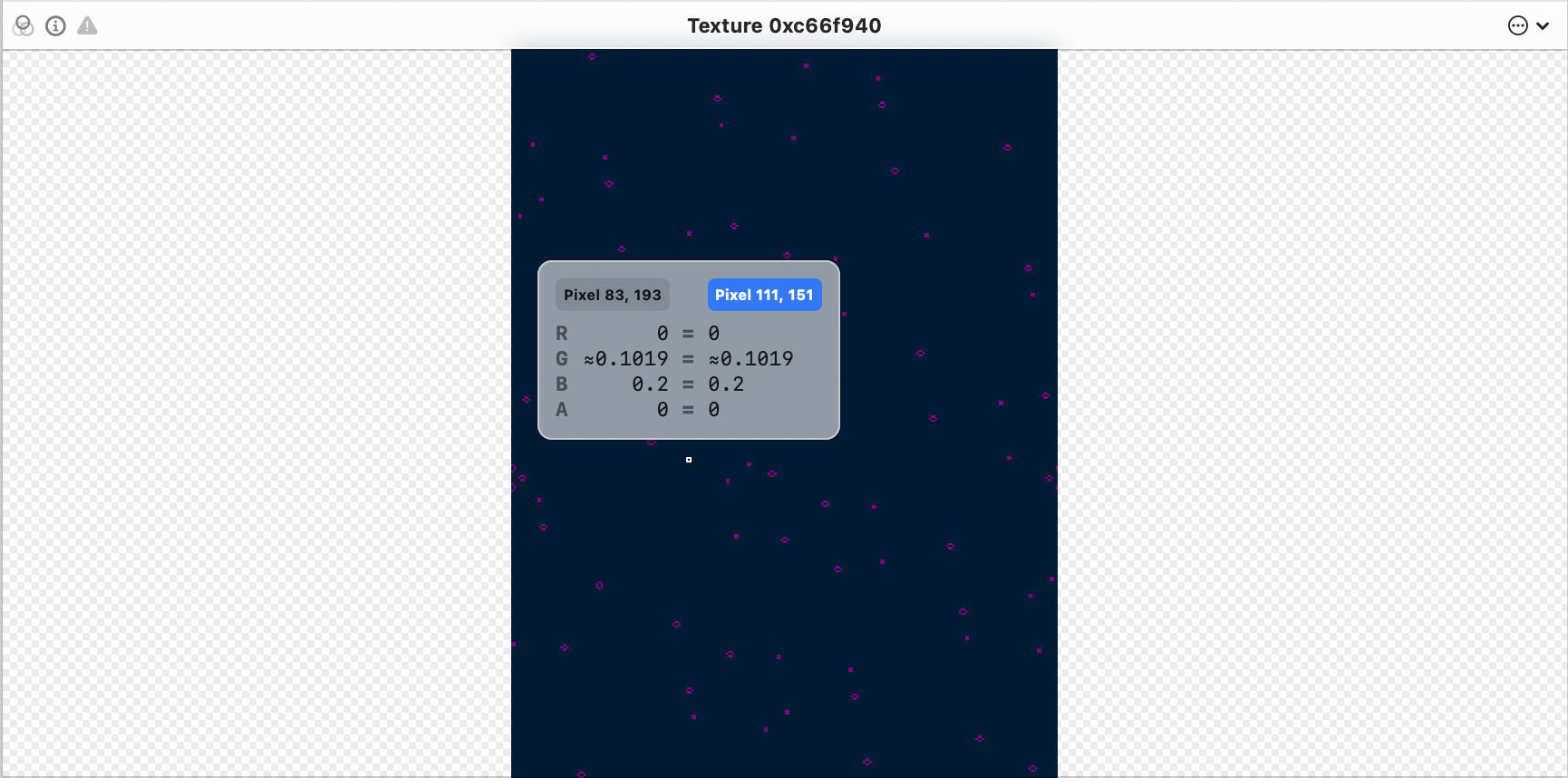Select the highlighted "Pixel 111, 151" tab
Viewport: 1568px width, 778px height.
click(764, 295)
